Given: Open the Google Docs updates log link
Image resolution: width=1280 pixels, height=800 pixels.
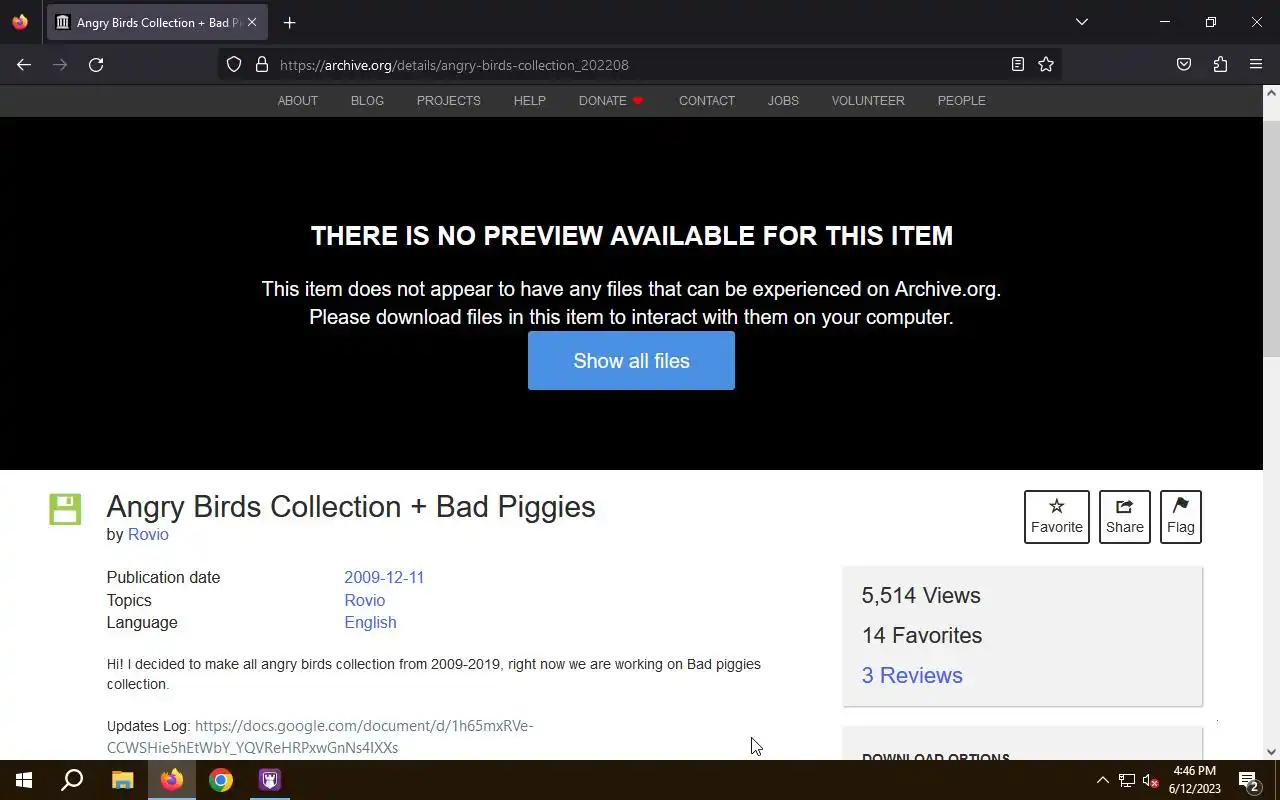Looking at the screenshot, I should point(320,737).
